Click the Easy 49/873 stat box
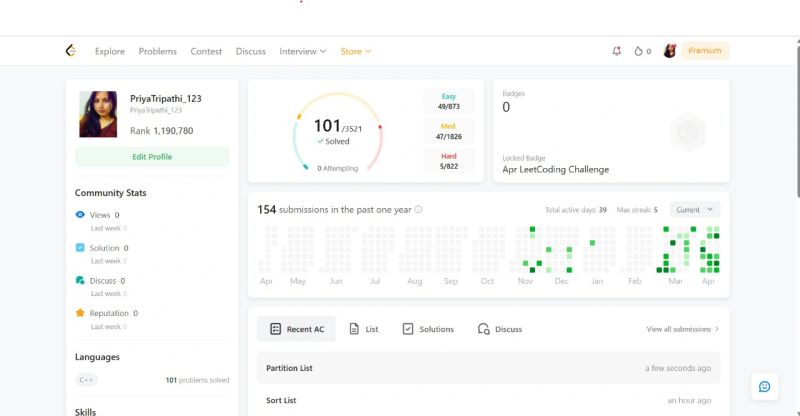 (x=448, y=101)
